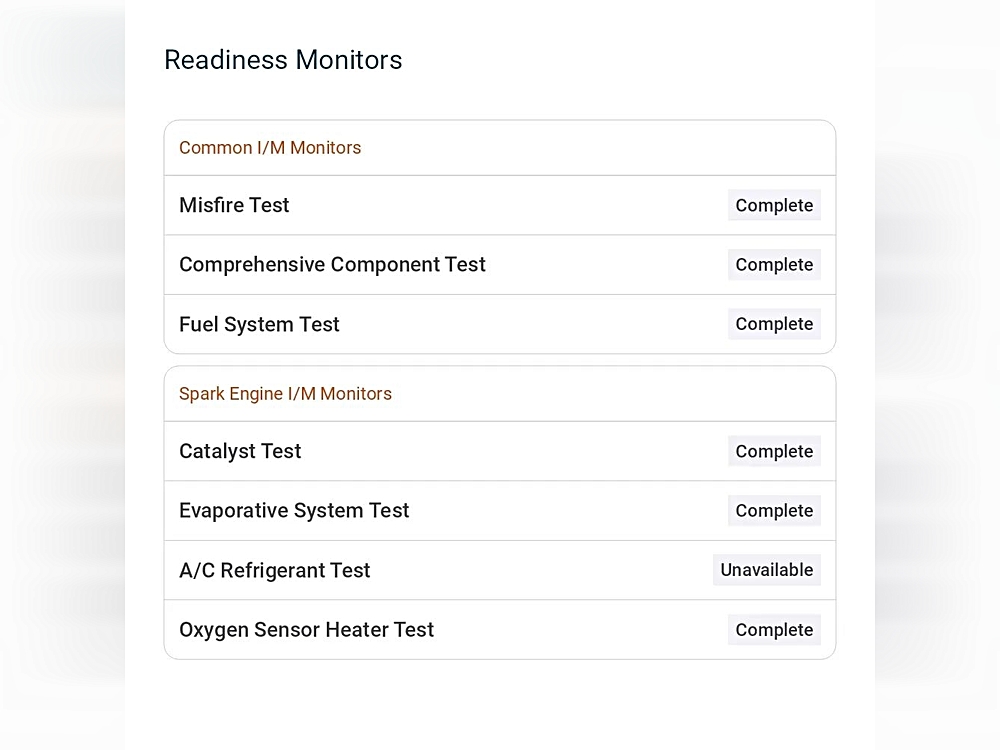
Task: Click the Unavailable status badge
Action: (x=767, y=570)
